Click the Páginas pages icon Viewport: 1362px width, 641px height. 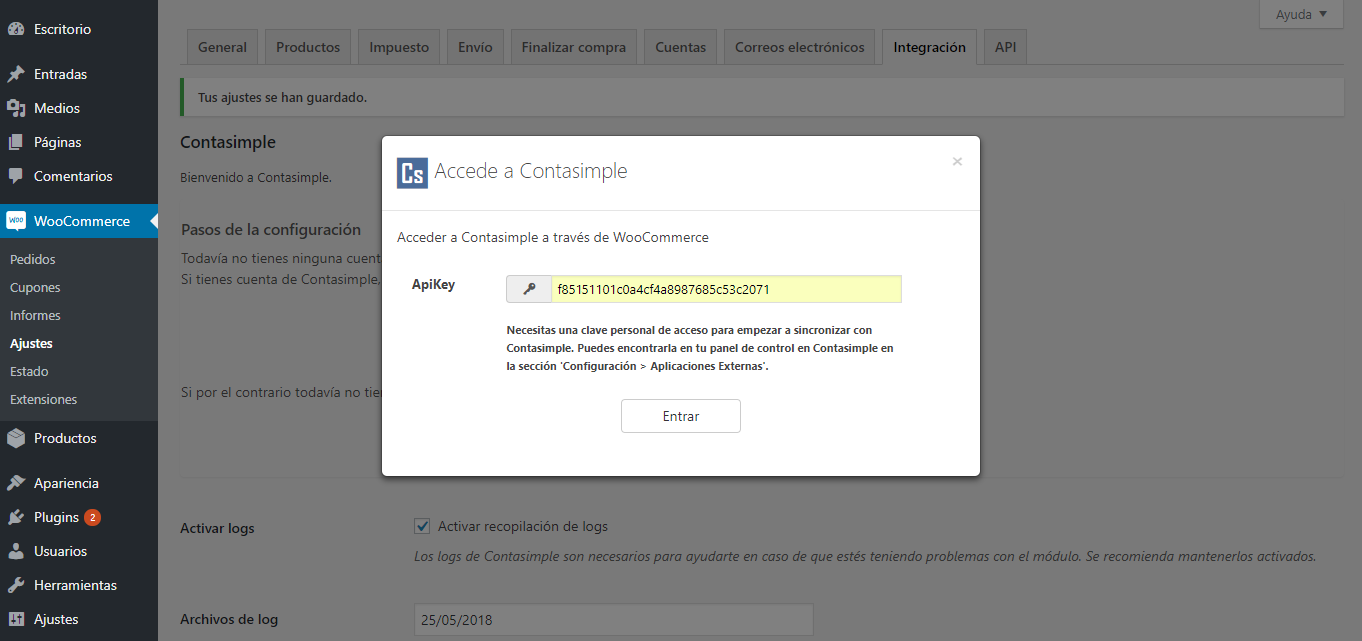(16, 142)
